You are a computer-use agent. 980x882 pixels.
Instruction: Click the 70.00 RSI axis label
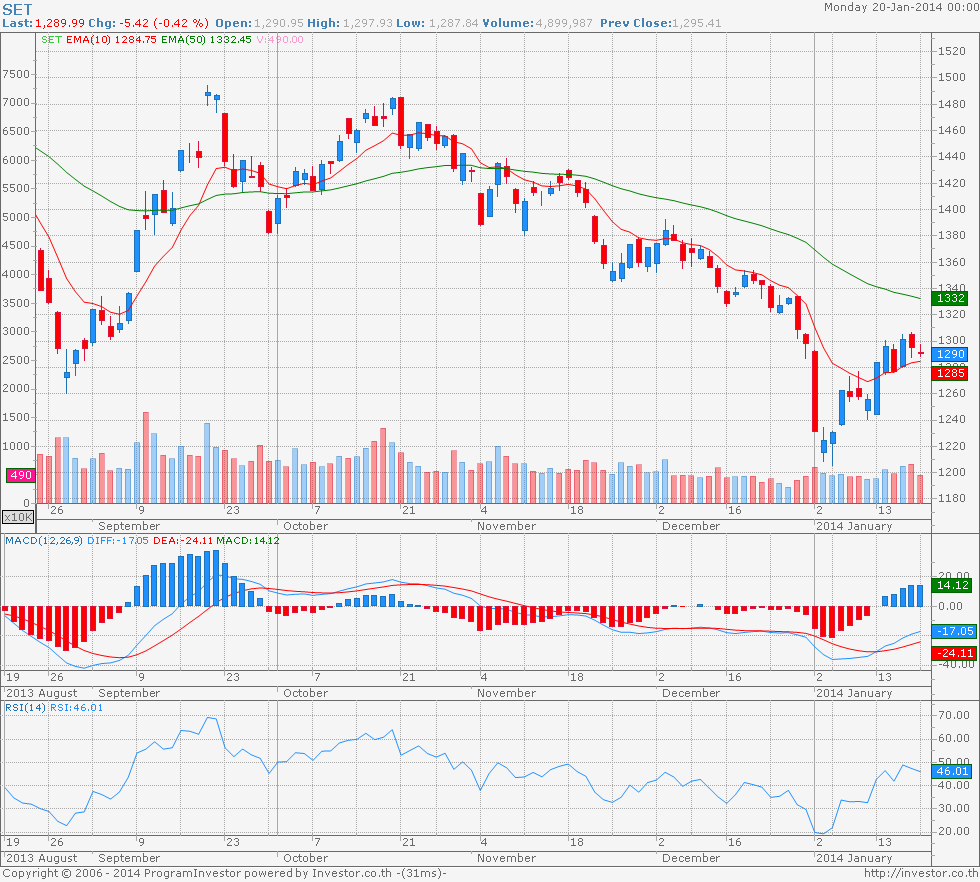tap(954, 715)
